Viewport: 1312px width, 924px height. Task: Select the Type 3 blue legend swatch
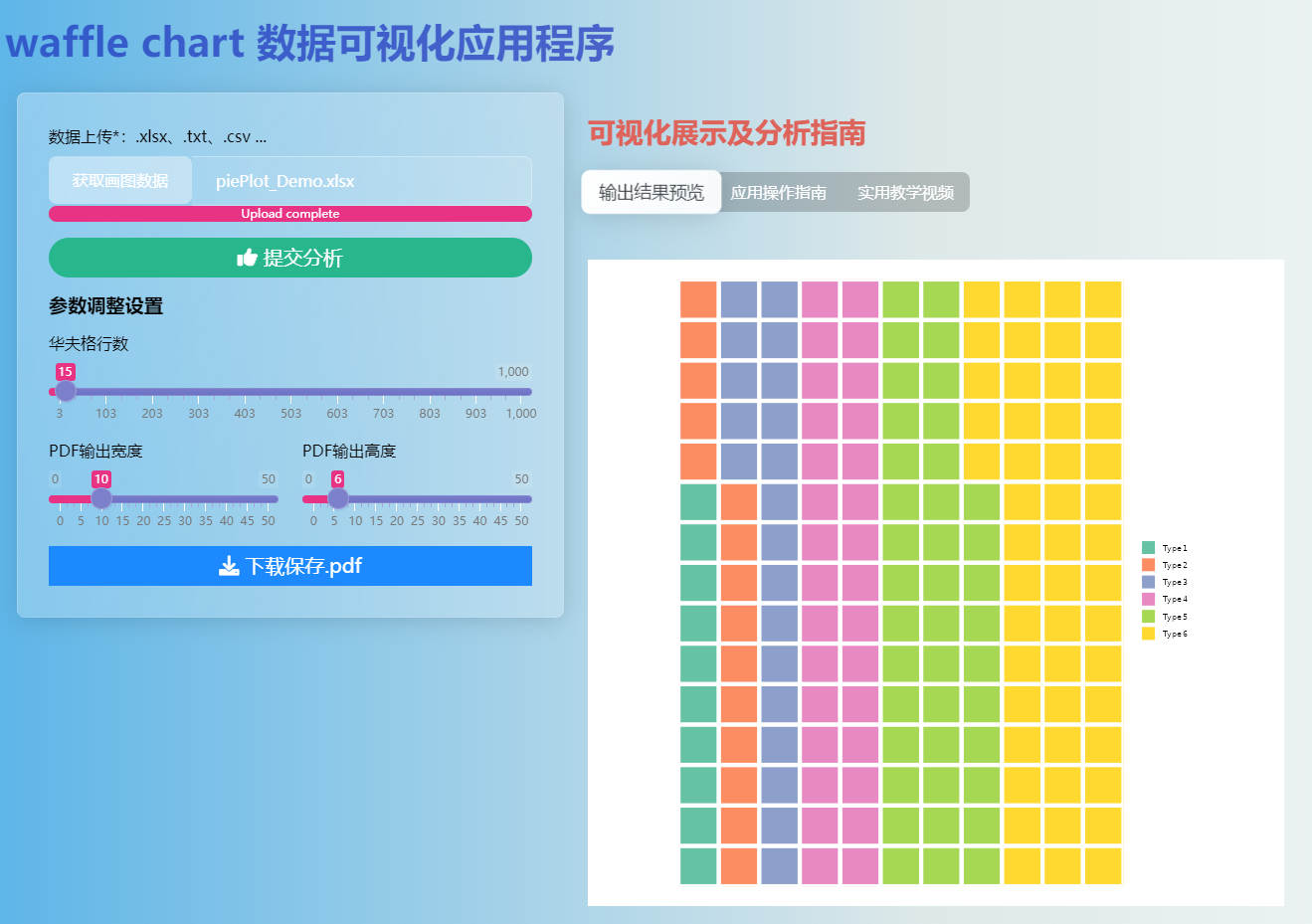pos(1147,582)
